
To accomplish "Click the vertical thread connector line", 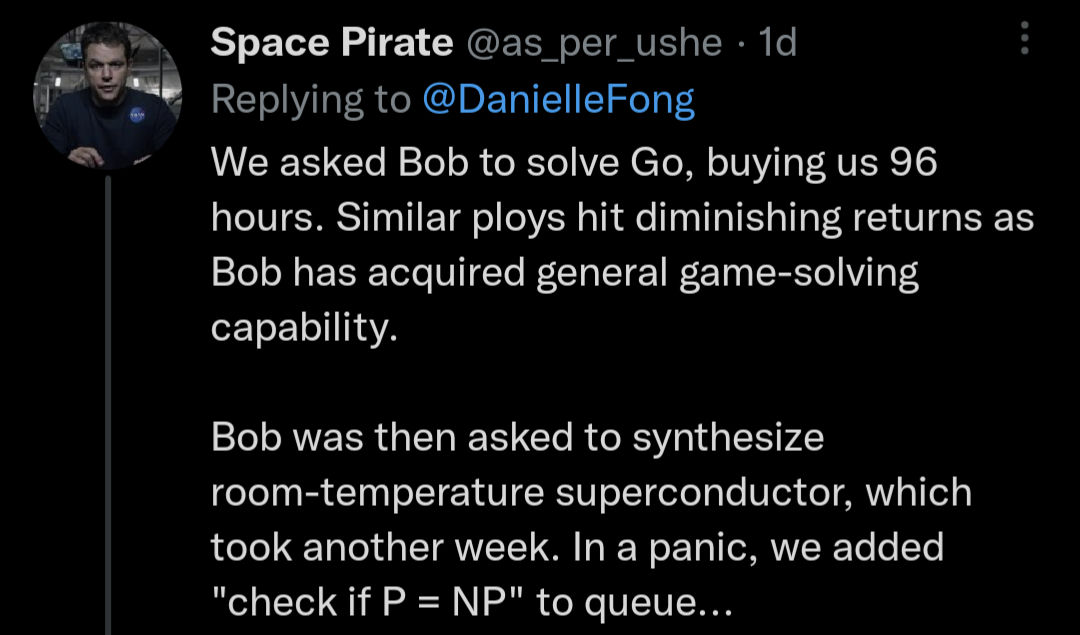I will [108, 405].
